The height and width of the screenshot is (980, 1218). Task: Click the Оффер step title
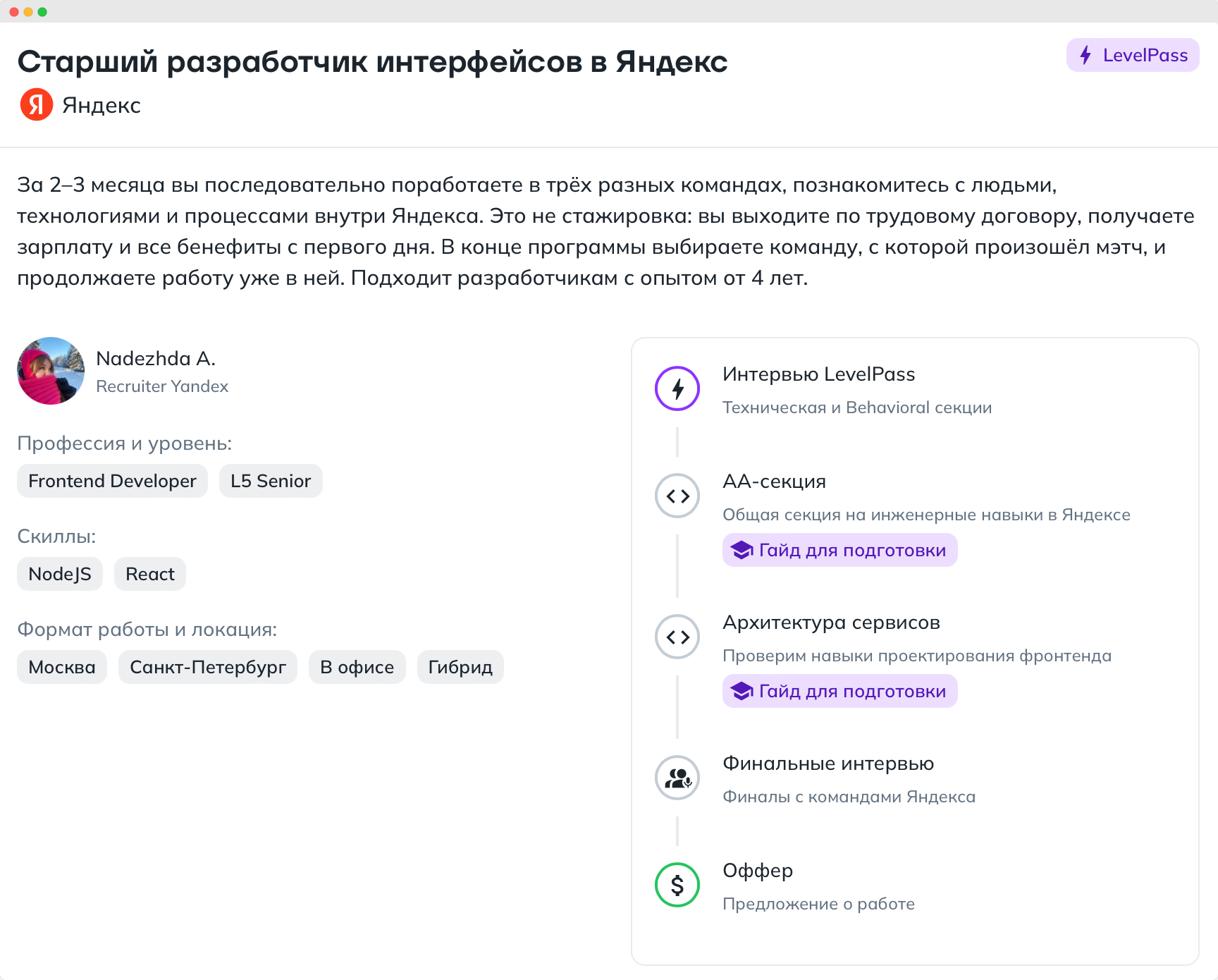point(758,871)
